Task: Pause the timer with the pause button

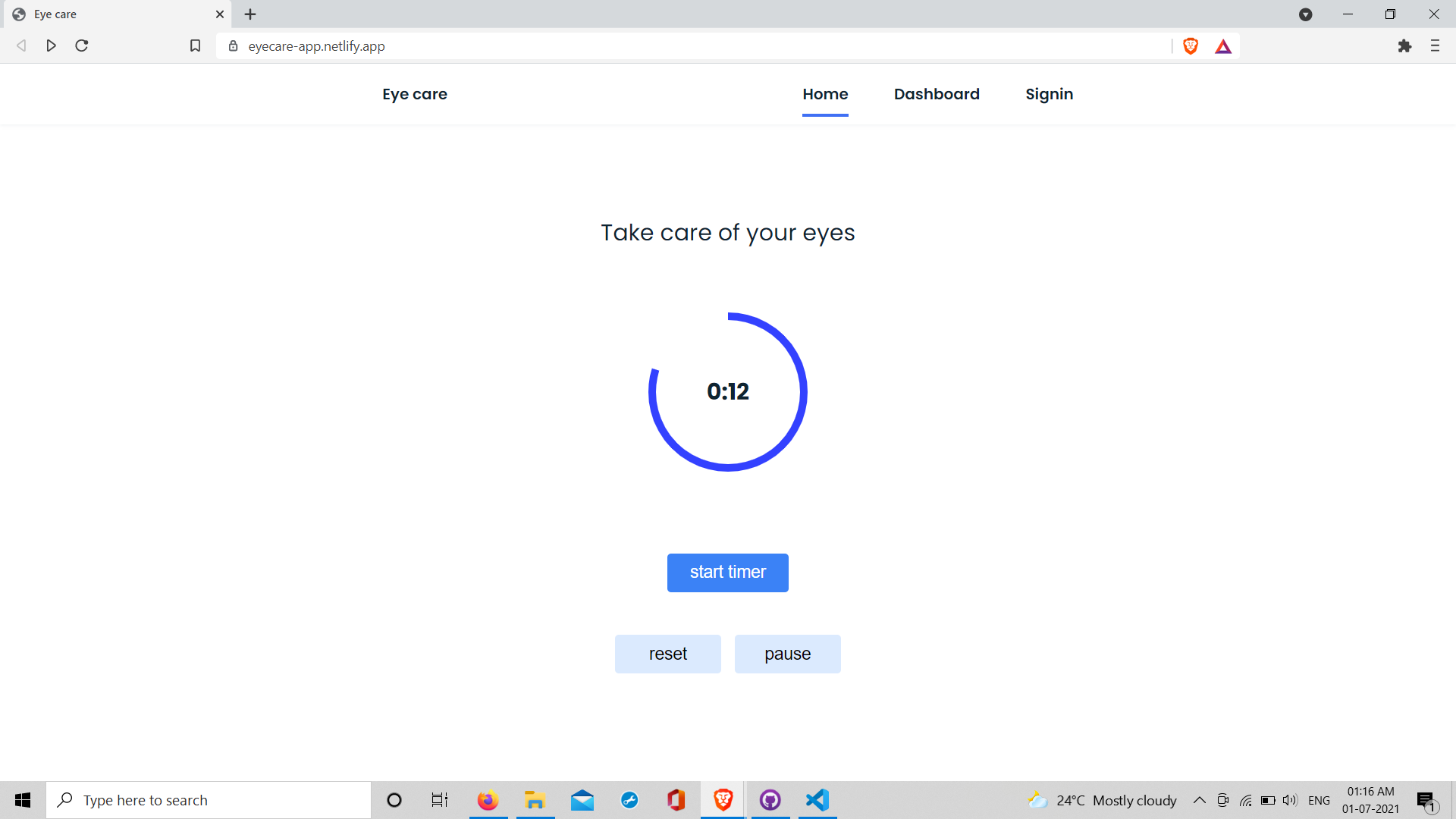Action: tap(787, 654)
